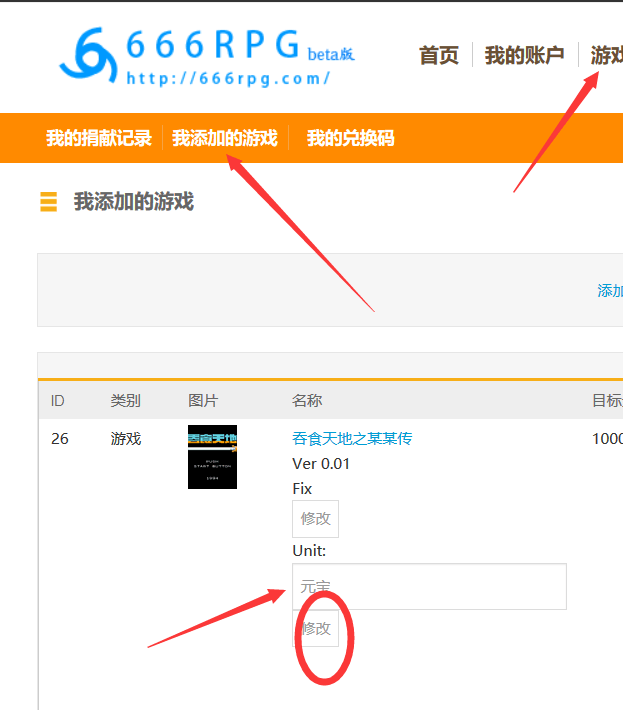Select the Fix label text

click(x=302, y=489)
